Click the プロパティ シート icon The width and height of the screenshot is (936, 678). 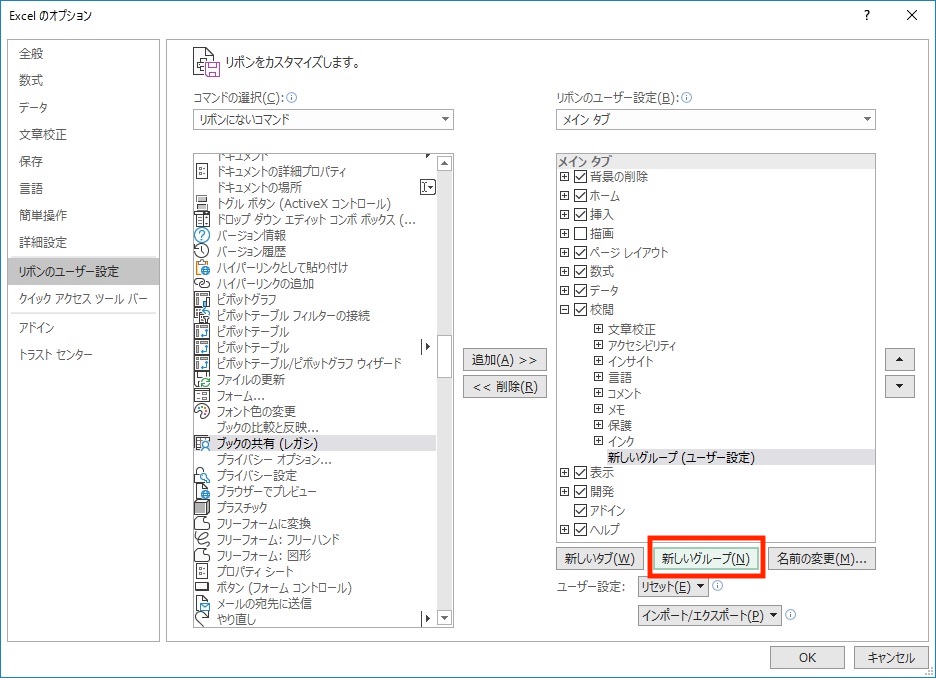[202, 572]
